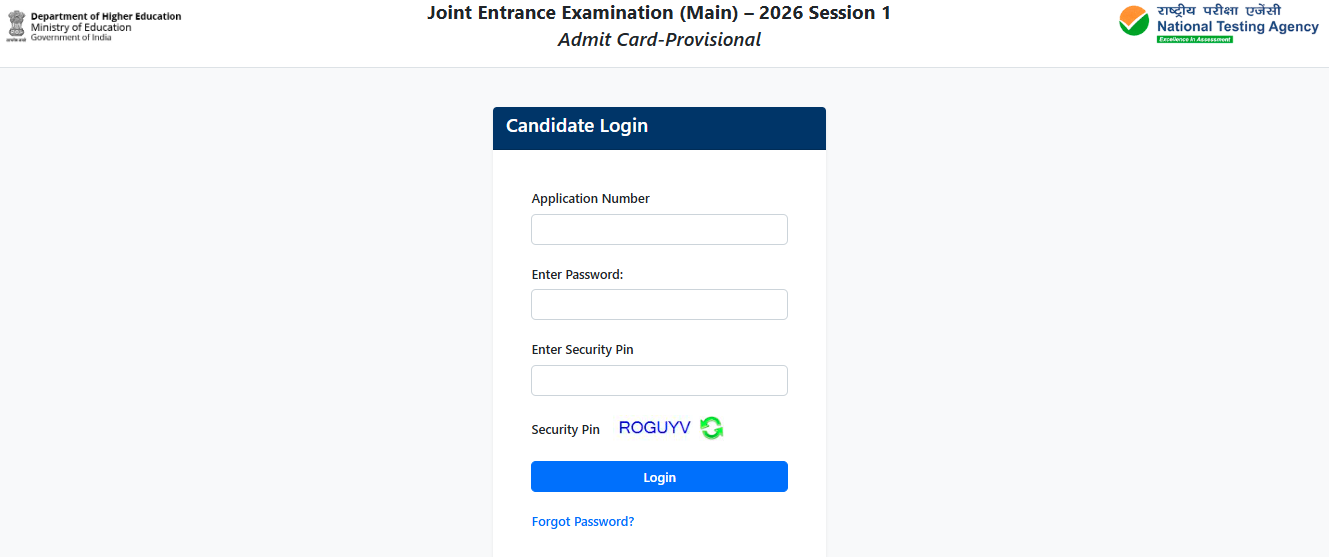Click the Enter Password label

pyautogui.click(x=577, y=275)
